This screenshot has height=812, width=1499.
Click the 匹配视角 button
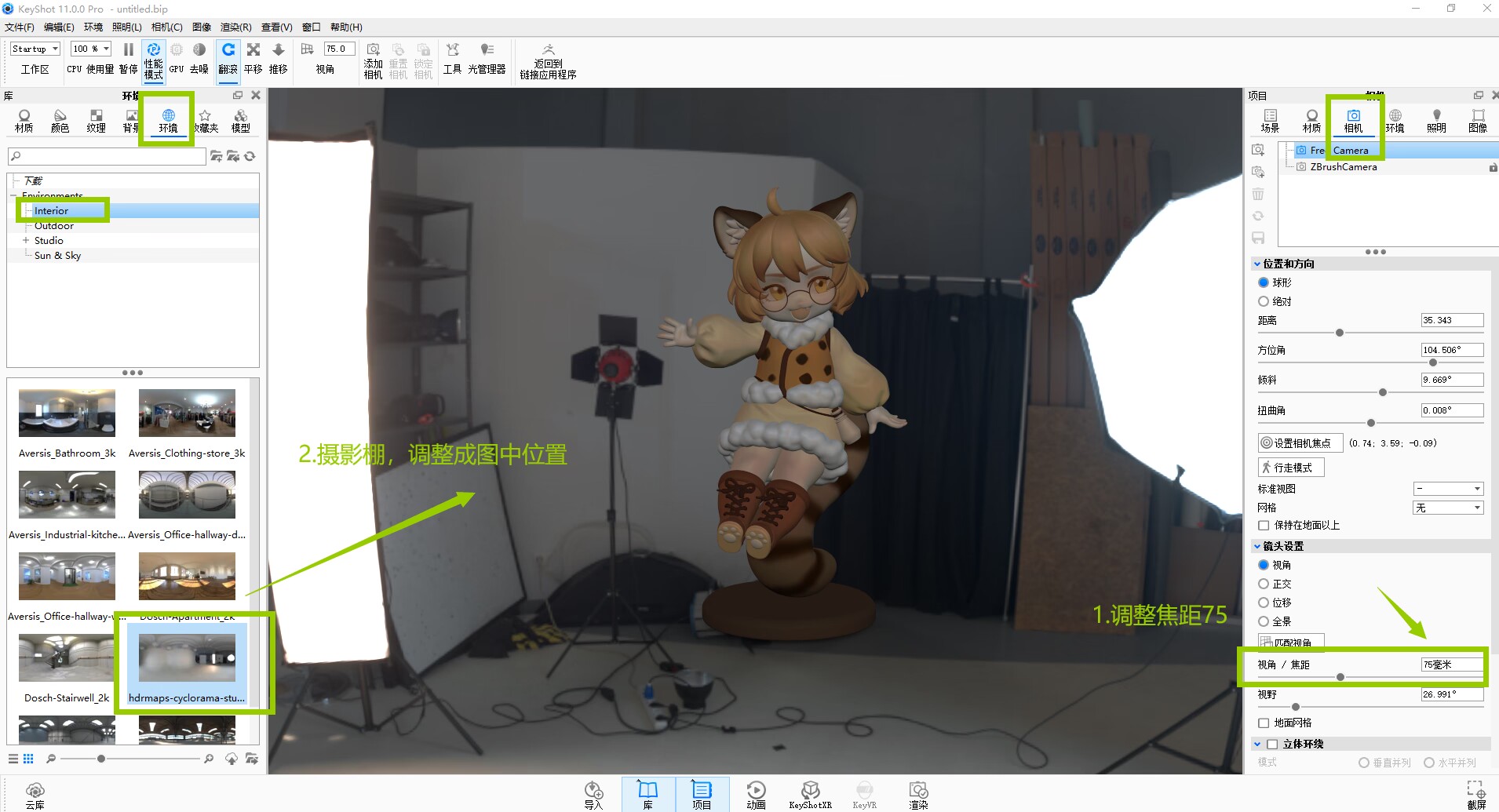[1291, 643]
